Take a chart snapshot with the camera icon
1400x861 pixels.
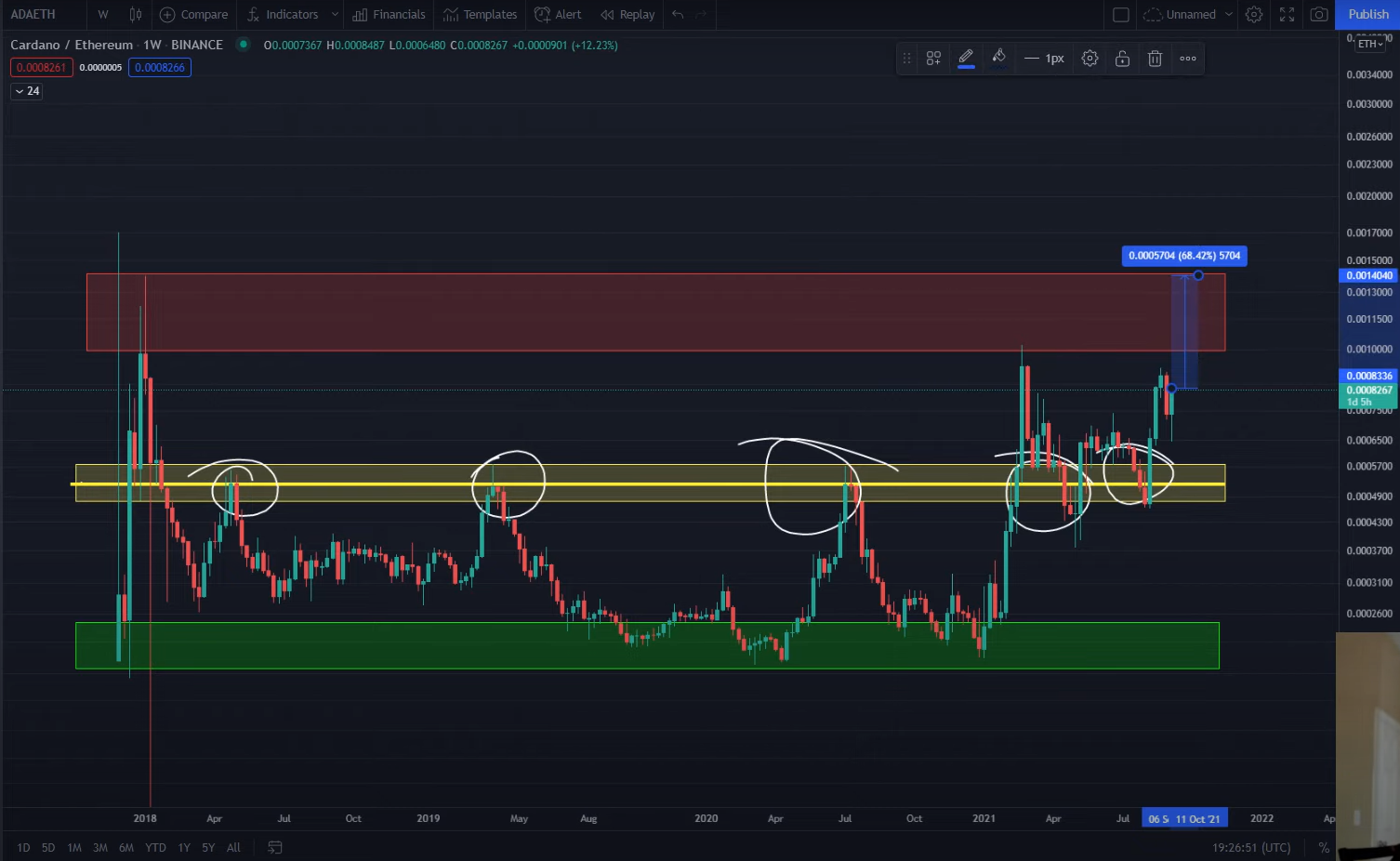click(1319, 14)
